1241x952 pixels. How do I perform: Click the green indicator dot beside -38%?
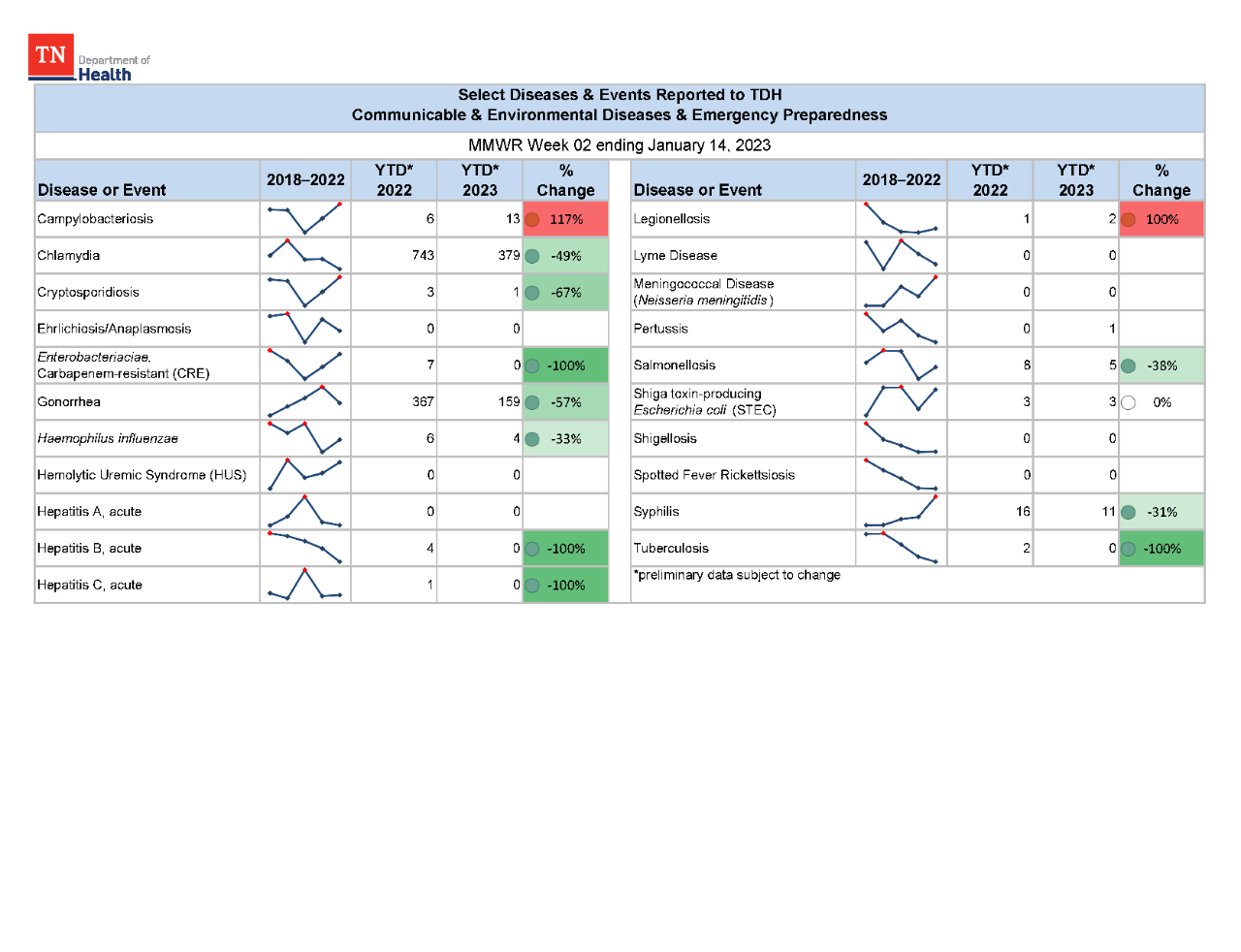[1129, 365]
